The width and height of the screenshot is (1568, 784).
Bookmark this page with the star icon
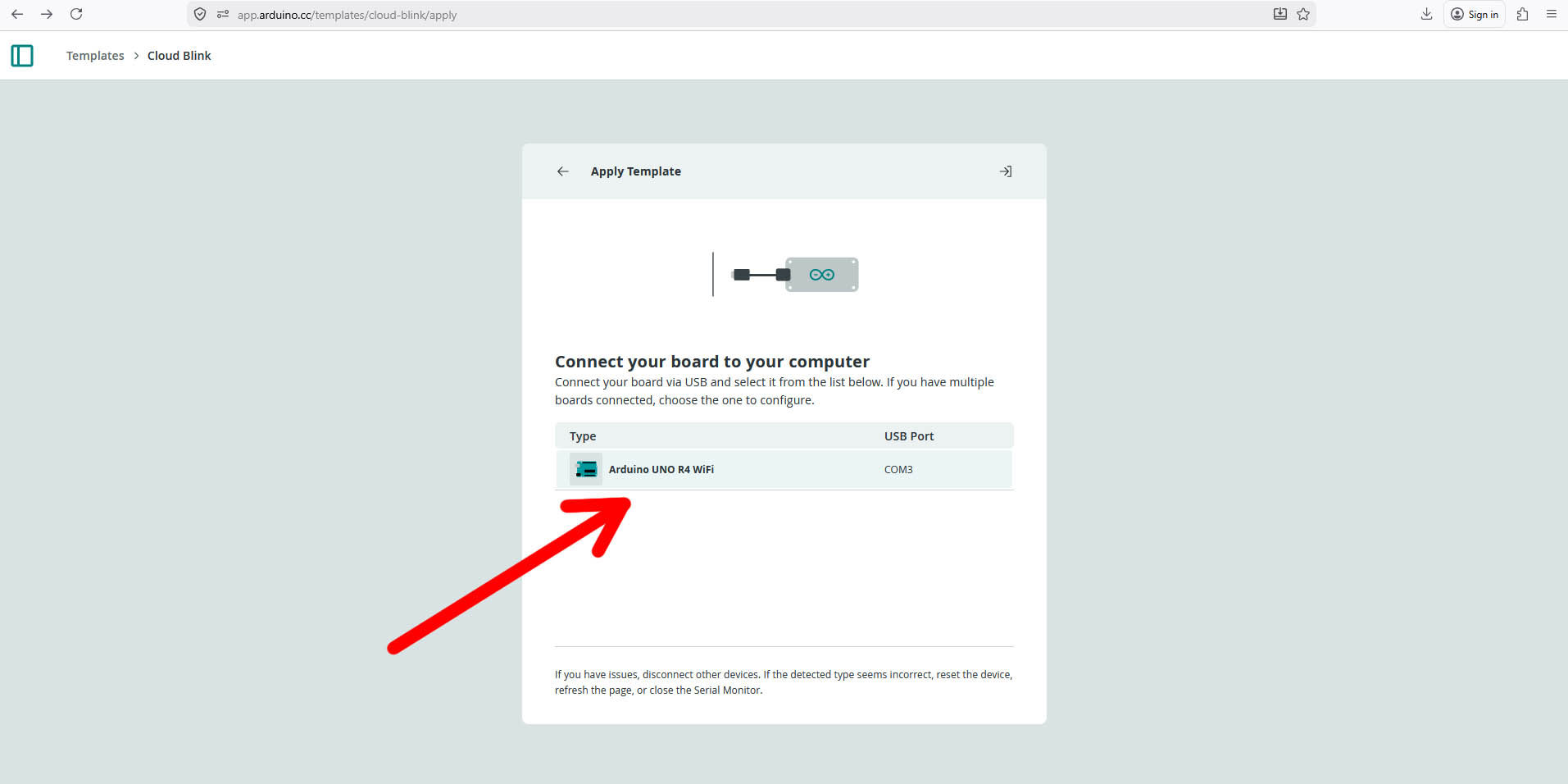point(1303,14)
